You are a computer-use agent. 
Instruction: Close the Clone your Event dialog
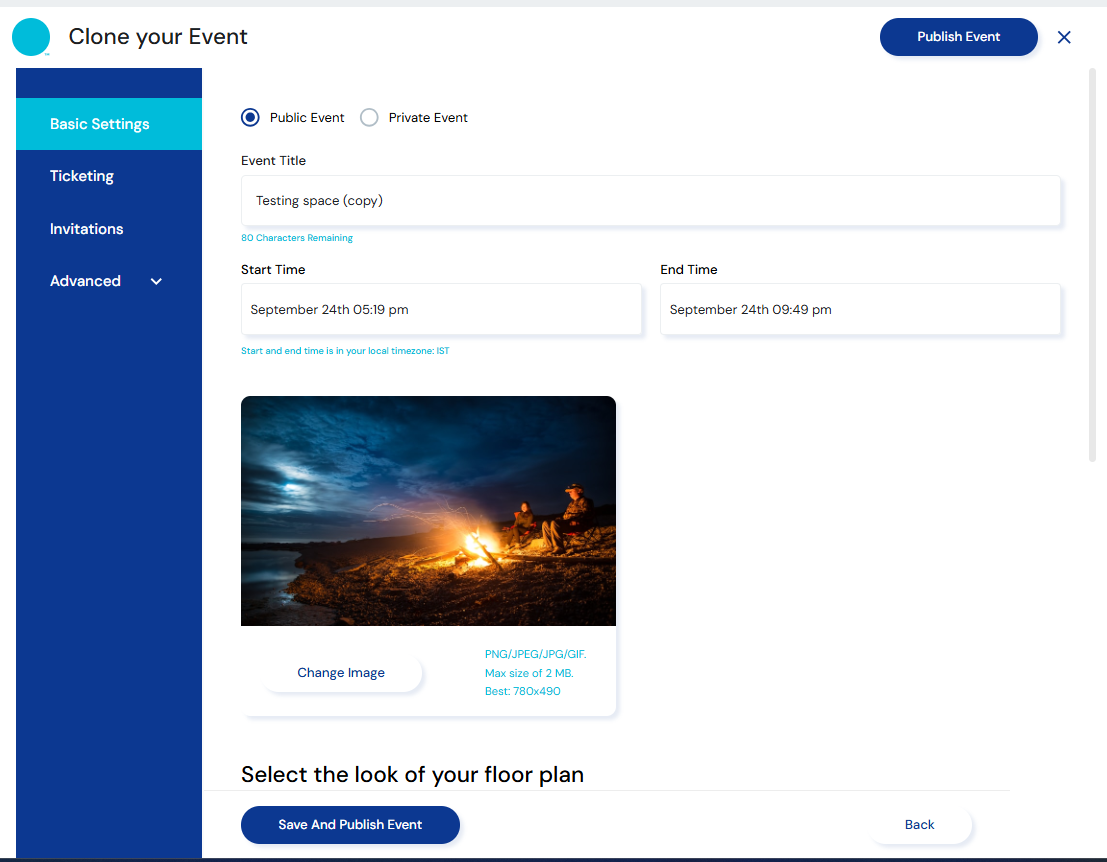[1064, 37]
